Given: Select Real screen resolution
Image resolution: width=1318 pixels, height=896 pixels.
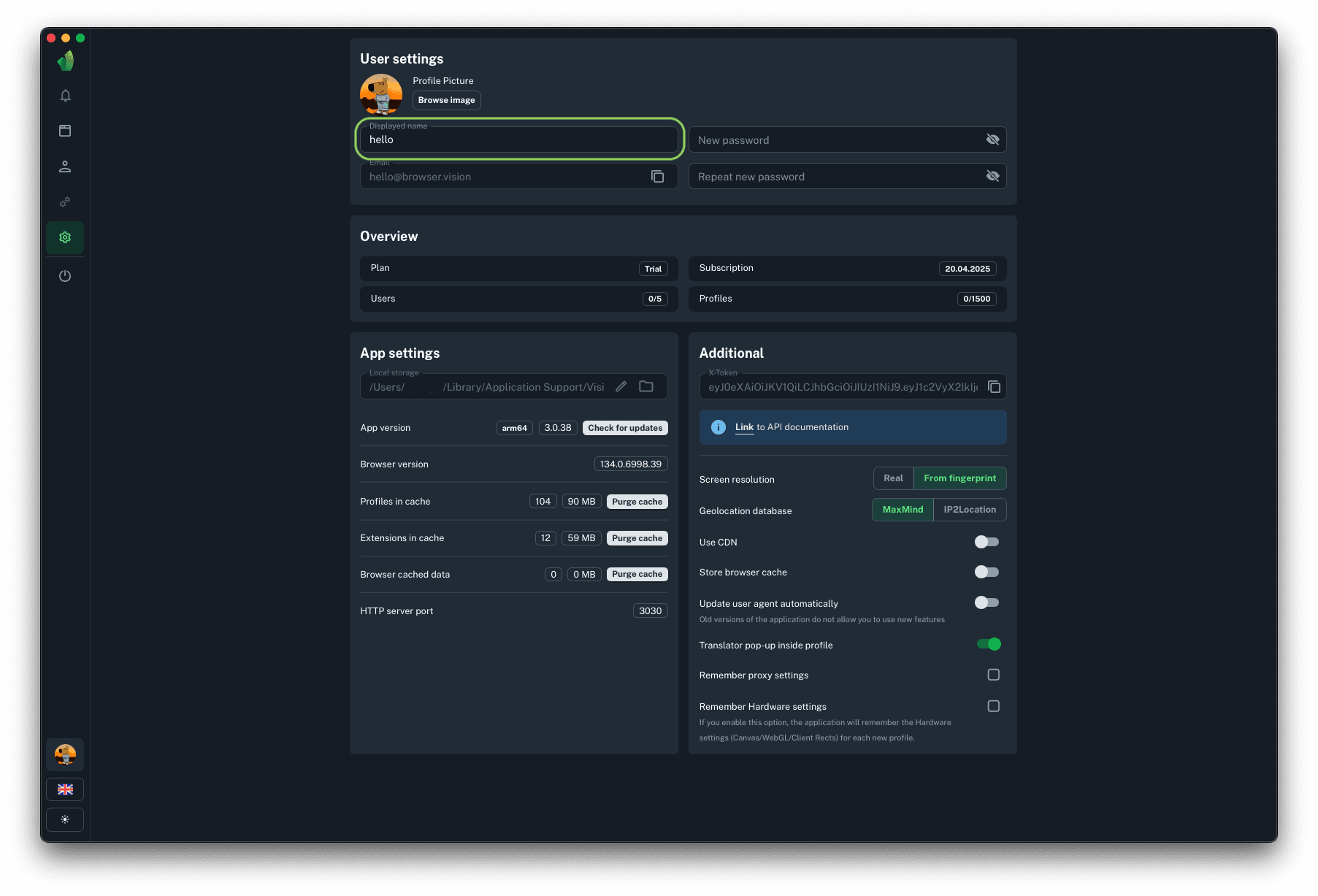Looking at the screenshot, I should (893, 478).
